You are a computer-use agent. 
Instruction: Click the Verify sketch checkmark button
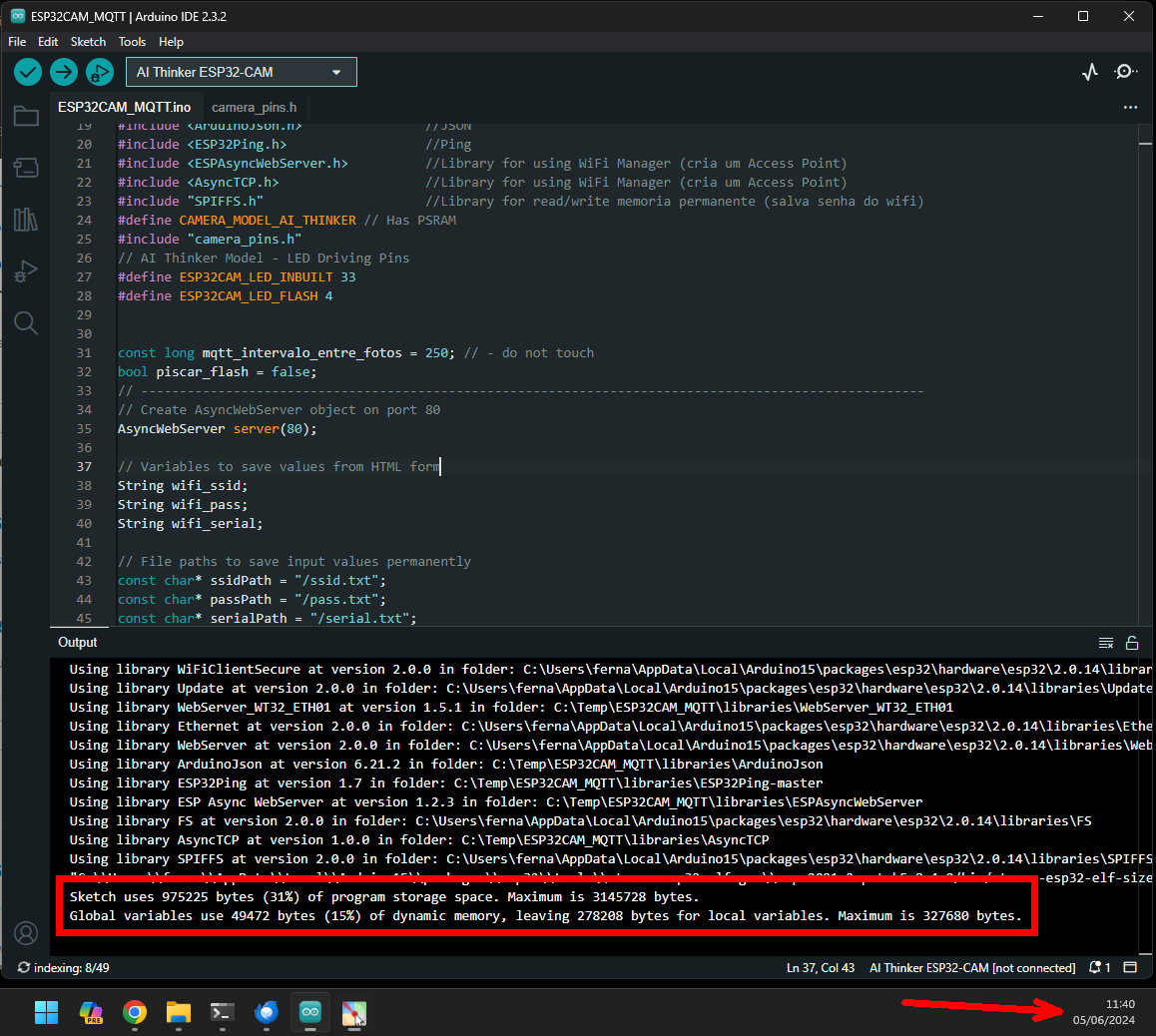click(x=28, y=72)
